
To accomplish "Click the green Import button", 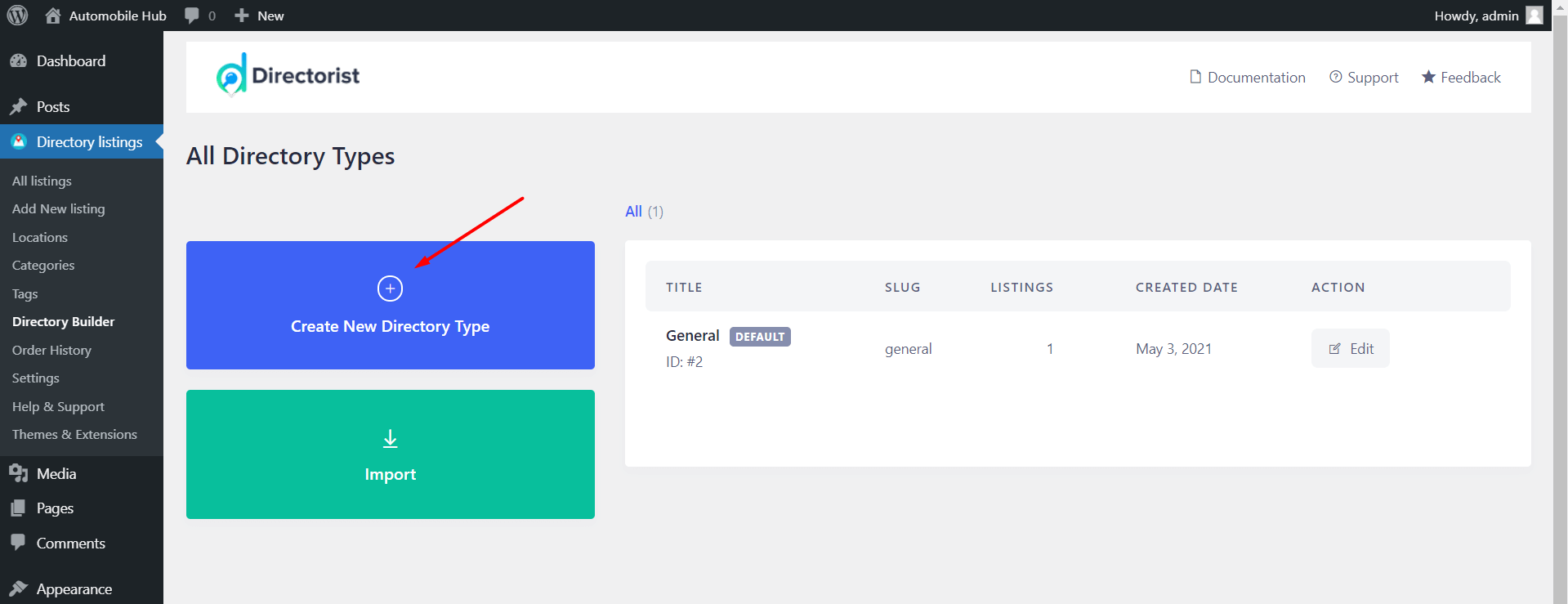I will (391, 454).
